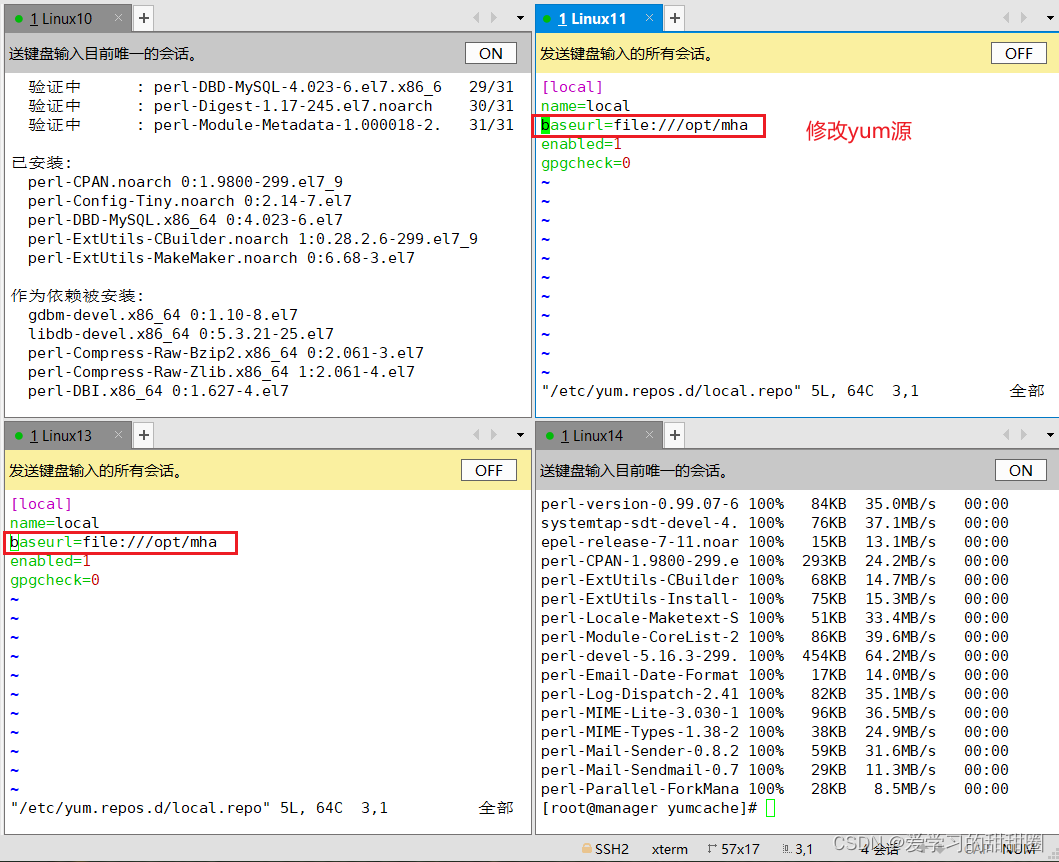Click local.repo file status line in Linux13

click(x=199, y=807)
